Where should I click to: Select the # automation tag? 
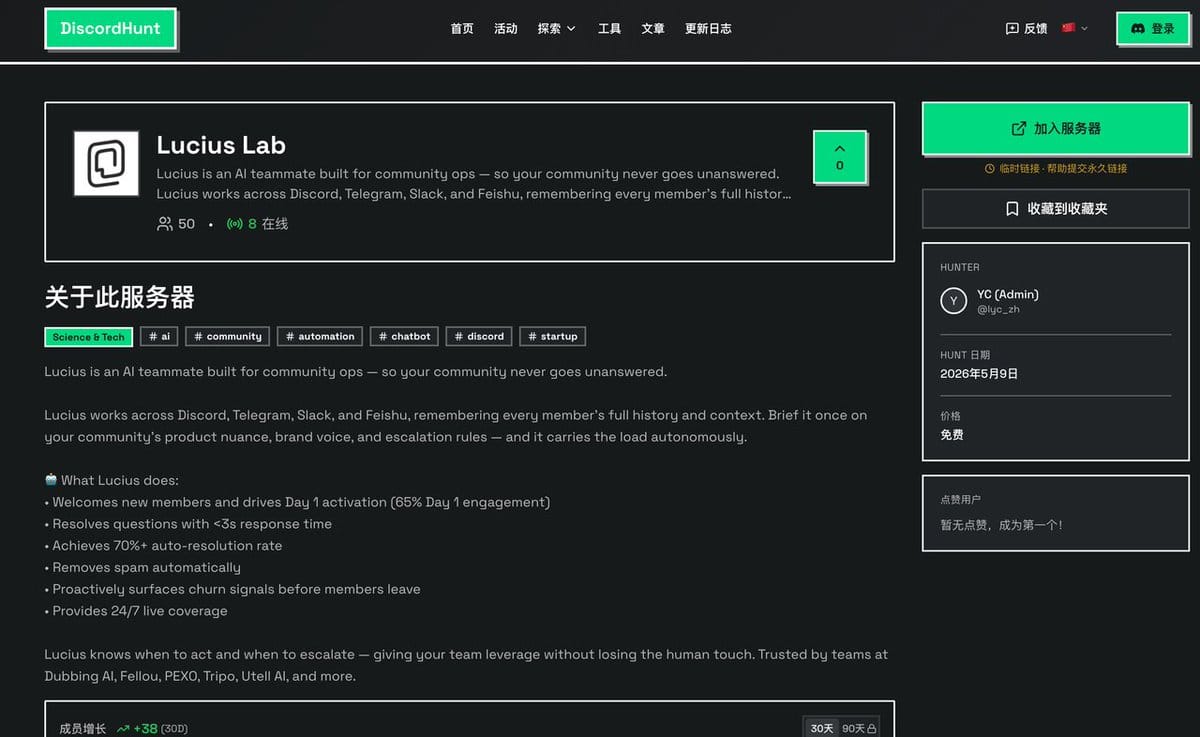pyautogui.click(x=320, y=337)
